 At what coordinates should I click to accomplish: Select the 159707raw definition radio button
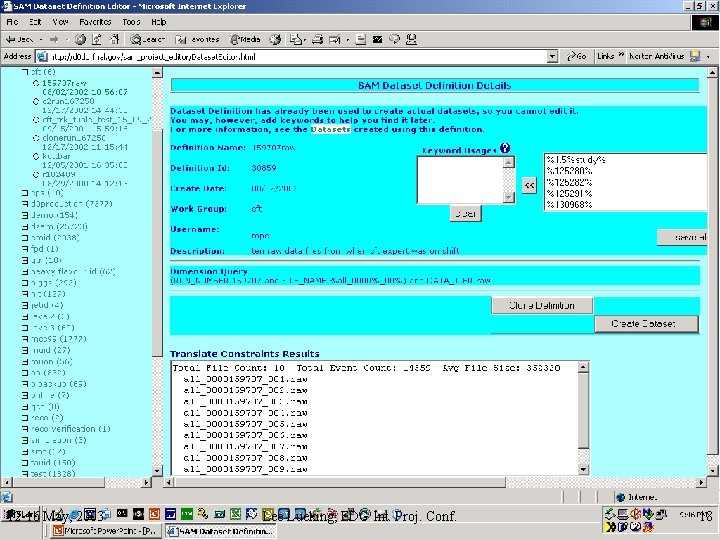click(36, 83)
